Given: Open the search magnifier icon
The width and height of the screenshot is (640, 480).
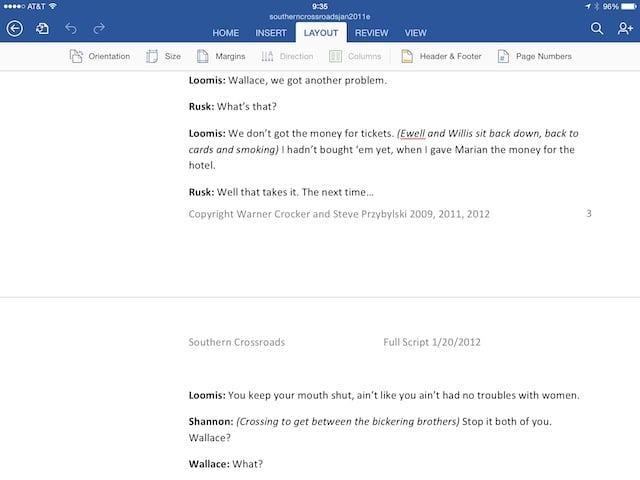Looking at the screenshot, I should coord(597,28).
